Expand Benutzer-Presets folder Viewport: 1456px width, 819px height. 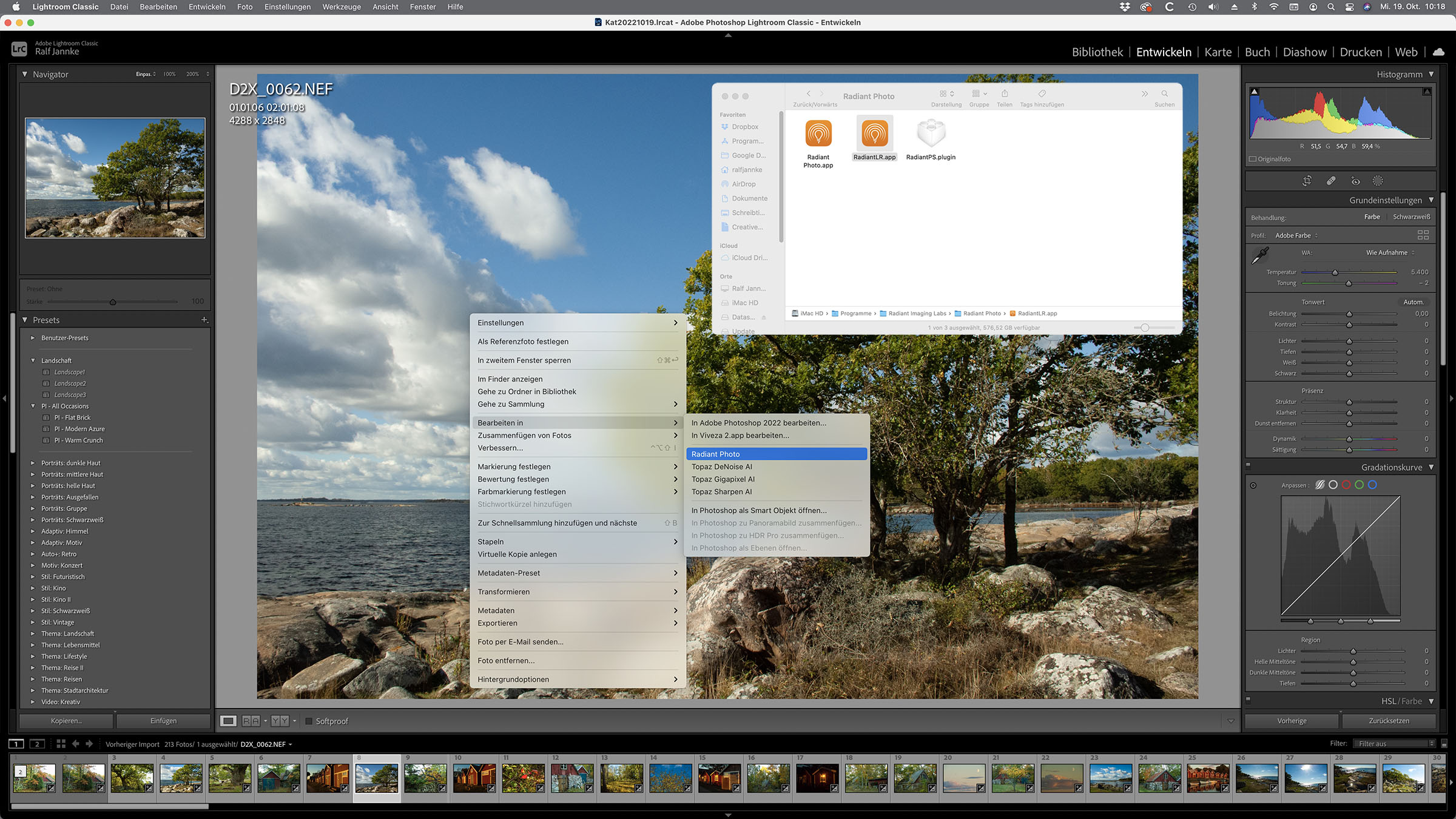(33, 338)
